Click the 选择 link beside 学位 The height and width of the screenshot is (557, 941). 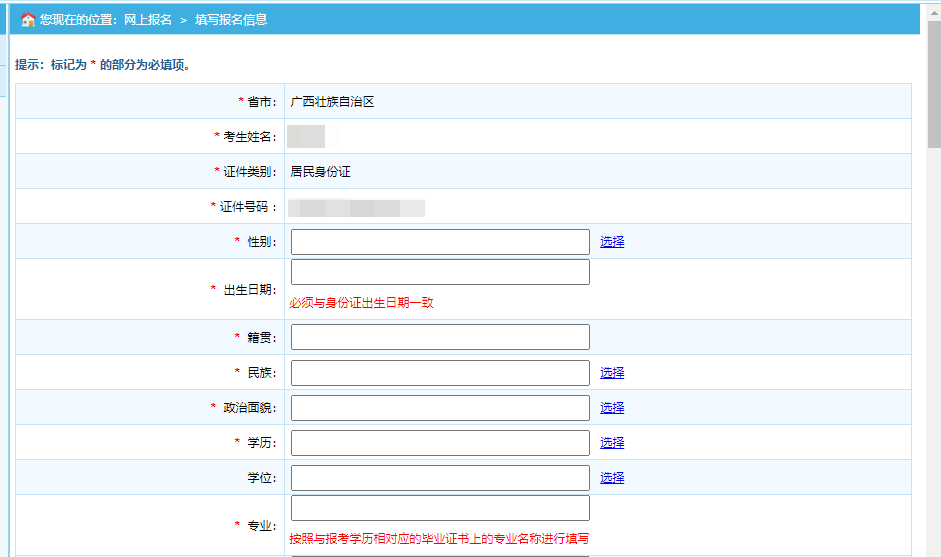(612, 478)
